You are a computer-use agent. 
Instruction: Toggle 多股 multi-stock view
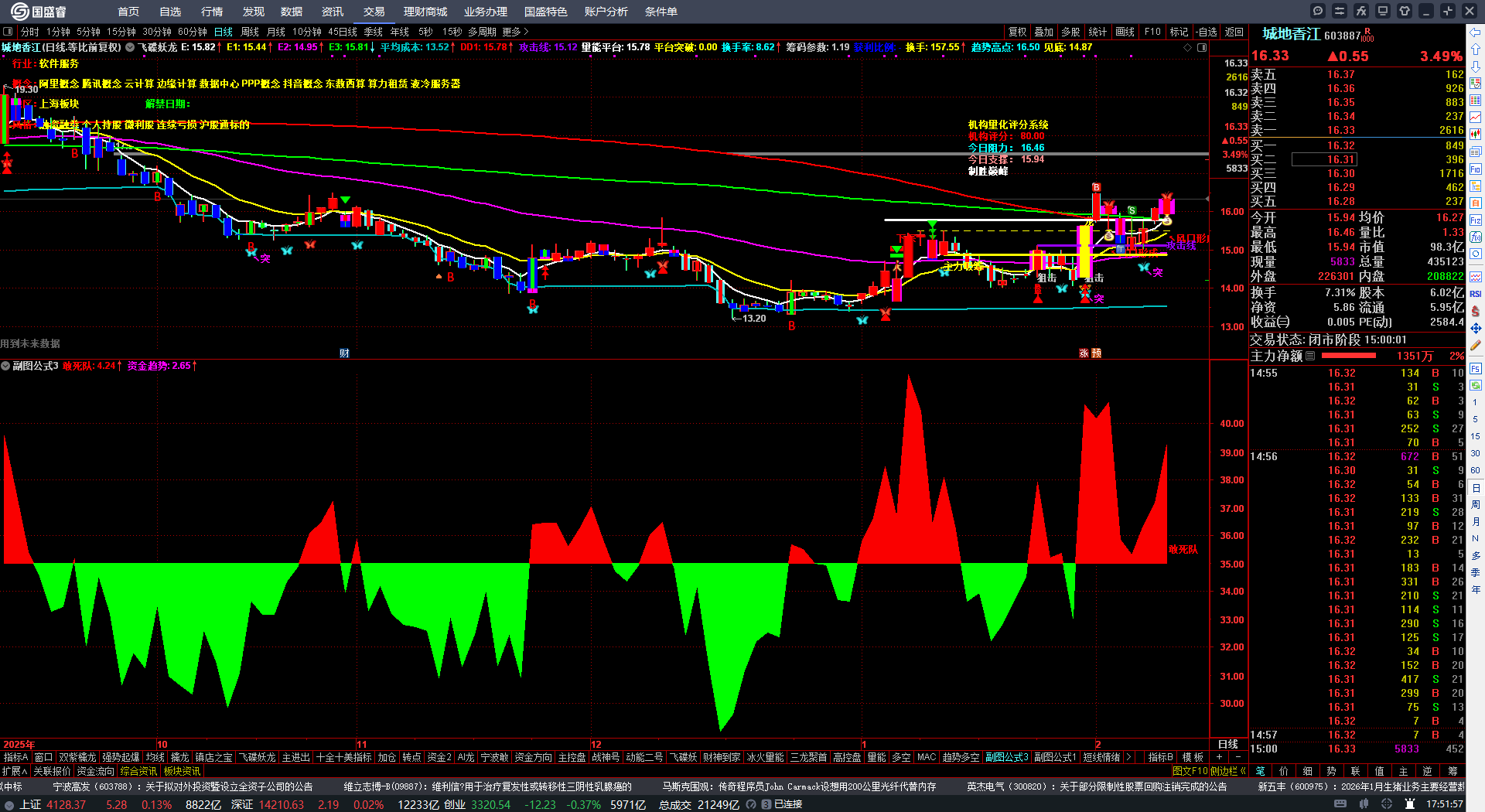[1070, 32]
